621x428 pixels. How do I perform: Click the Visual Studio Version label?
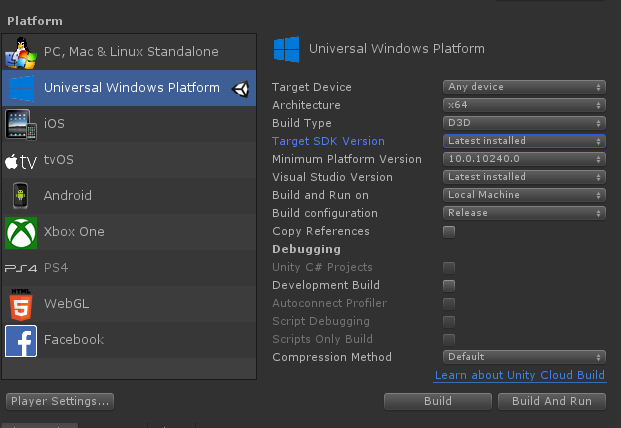(x=332, y=177)
